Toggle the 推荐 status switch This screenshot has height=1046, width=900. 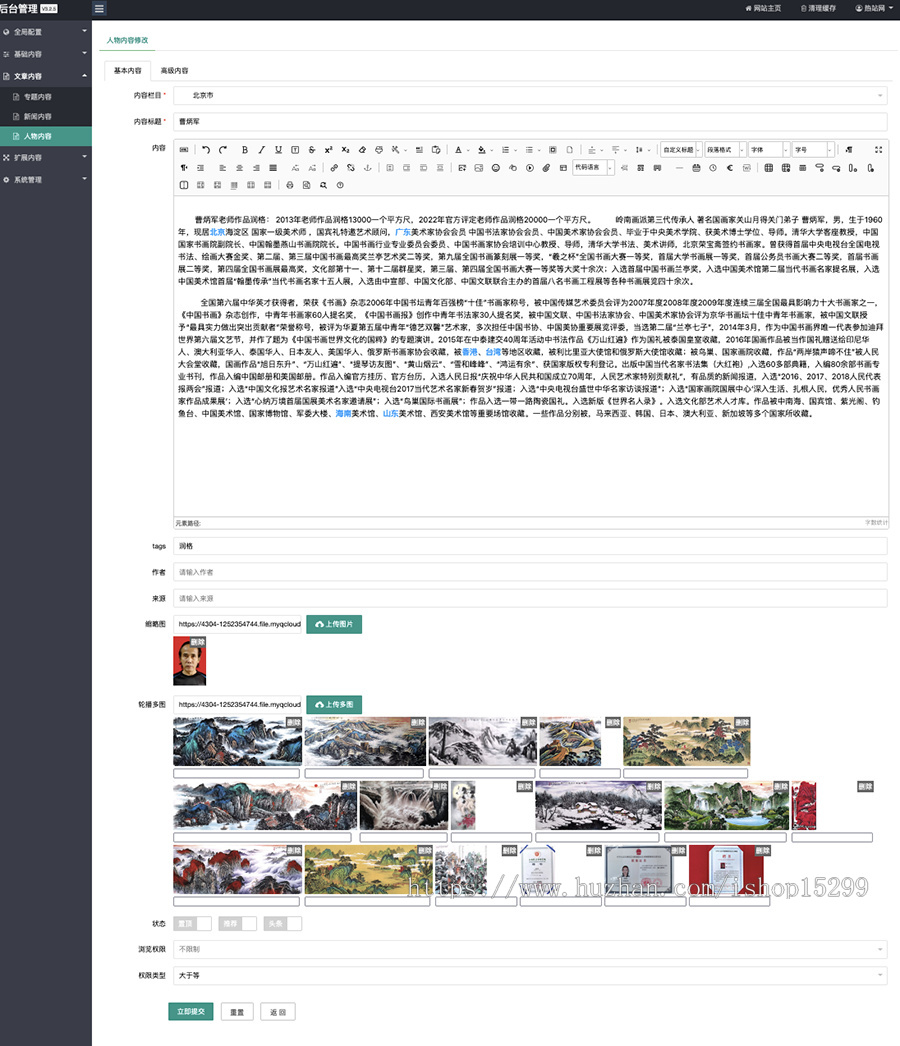[x=238, y=924]
